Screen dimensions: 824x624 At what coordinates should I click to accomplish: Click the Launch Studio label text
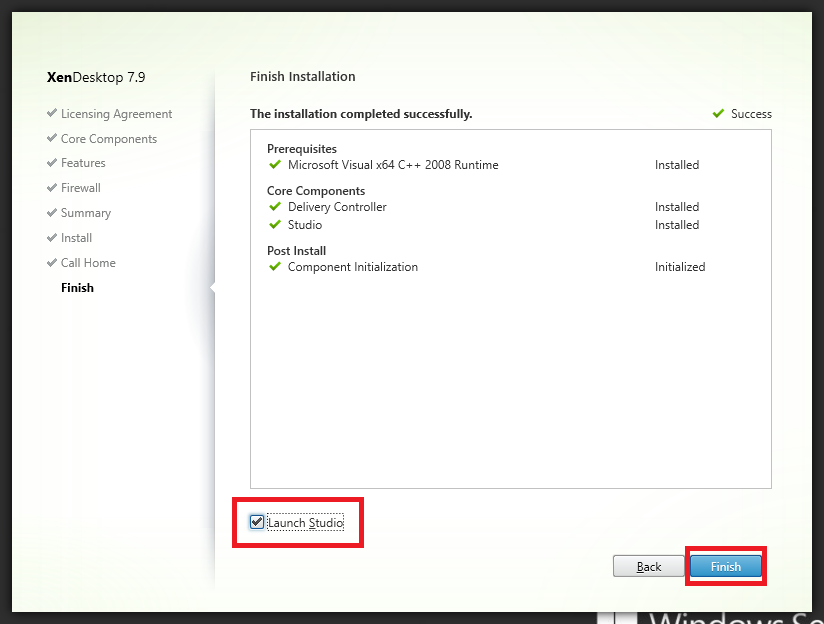coord(305,523)
